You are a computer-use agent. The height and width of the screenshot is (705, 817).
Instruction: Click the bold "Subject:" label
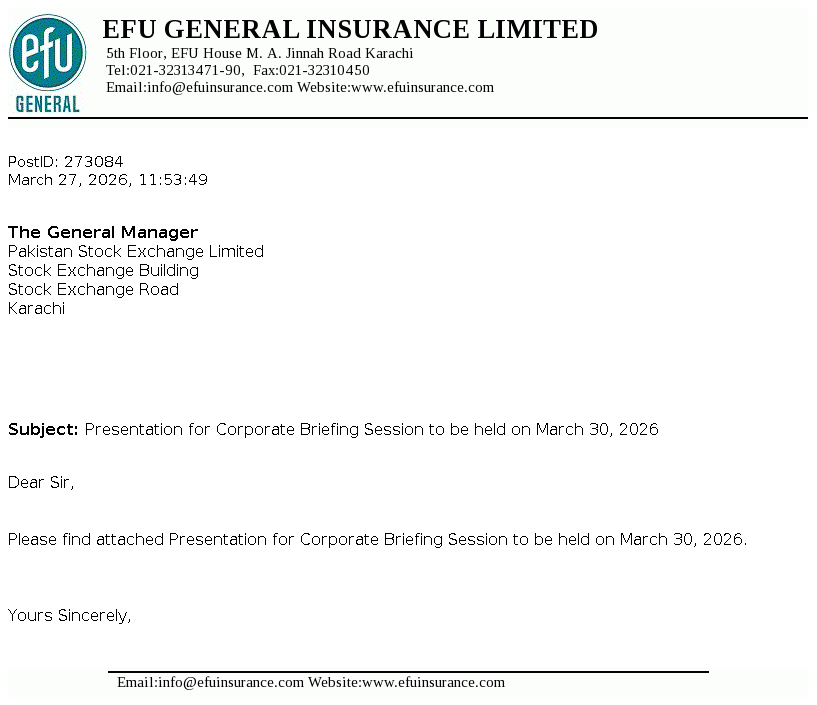coord(43,429)
